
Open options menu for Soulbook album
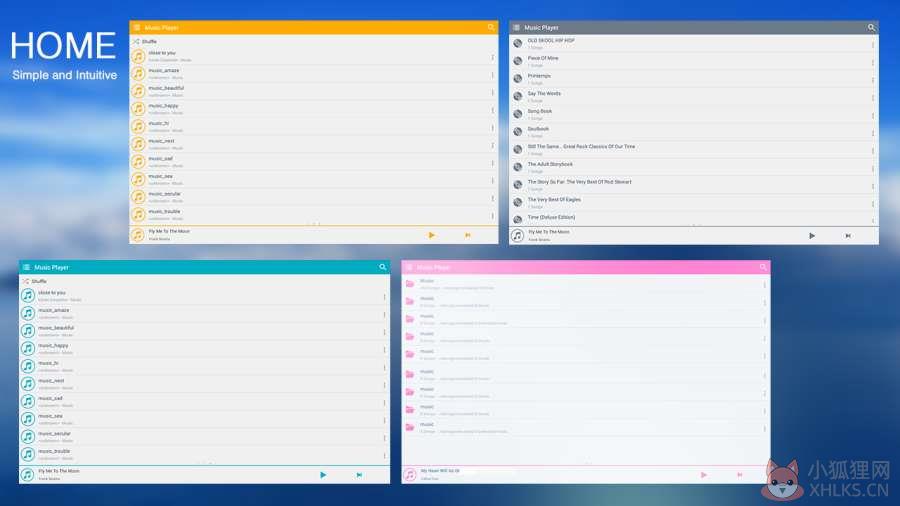[x=873, y=133]
